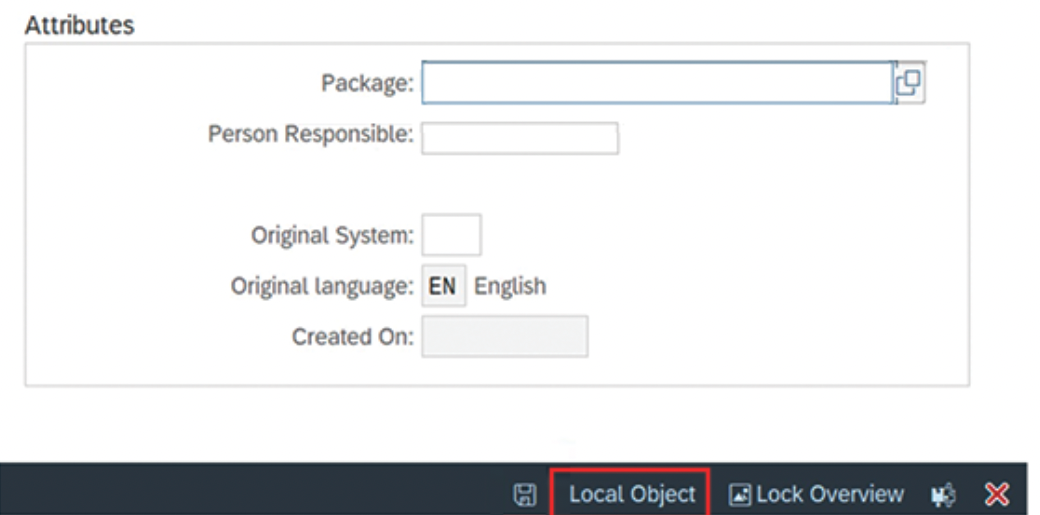This screenshot has height=515, width=1040.
Task: Click the red X cancel icon
Action: (x=996, y=494)
